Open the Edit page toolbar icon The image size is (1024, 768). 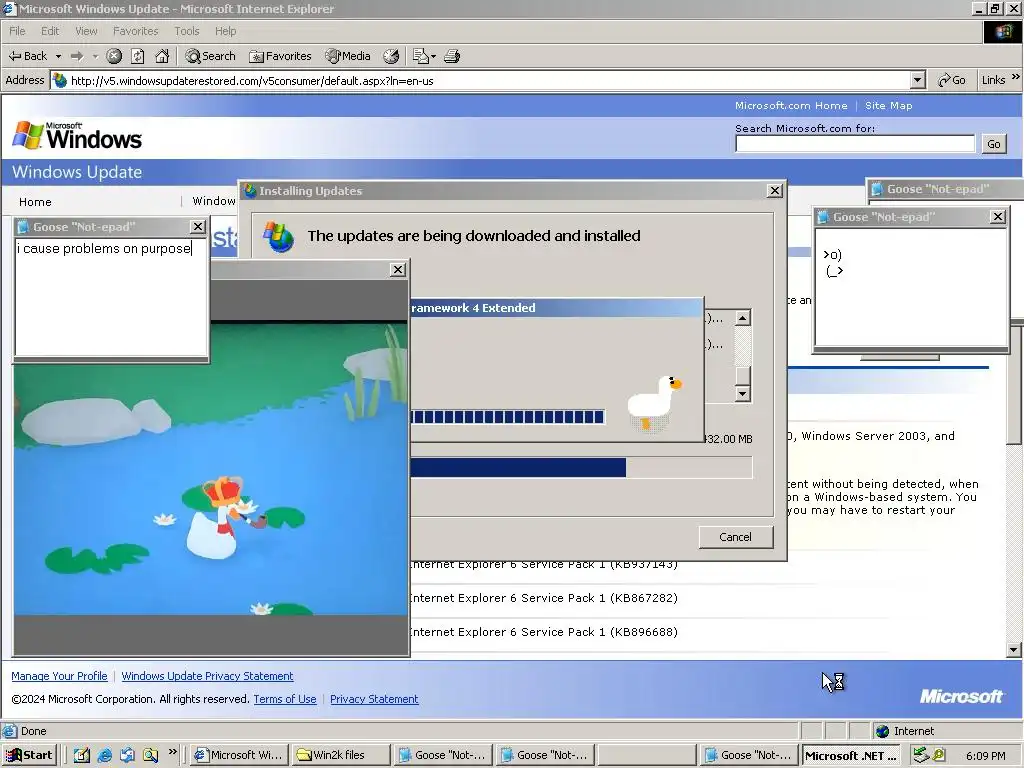(421, 56)
